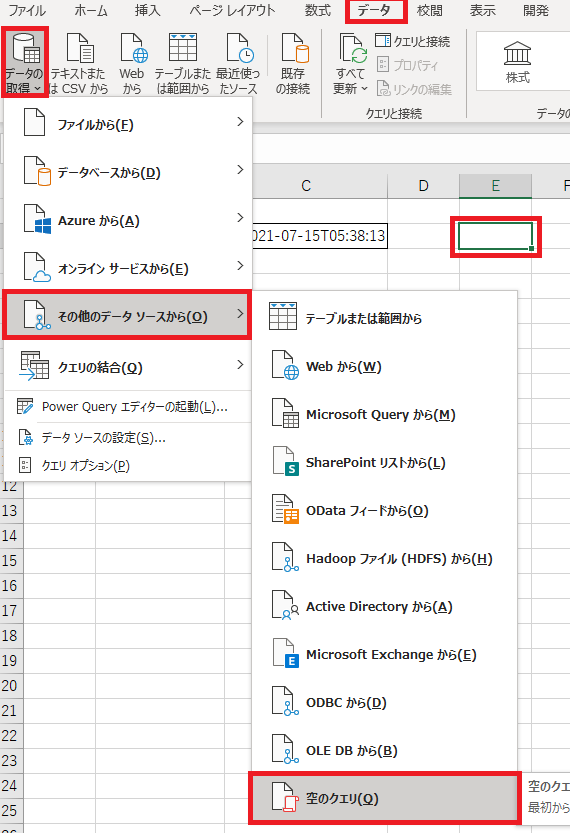Open the オンライン サービスから(E) submenu
The image size is (570, 833).
(x=127, y=268)
